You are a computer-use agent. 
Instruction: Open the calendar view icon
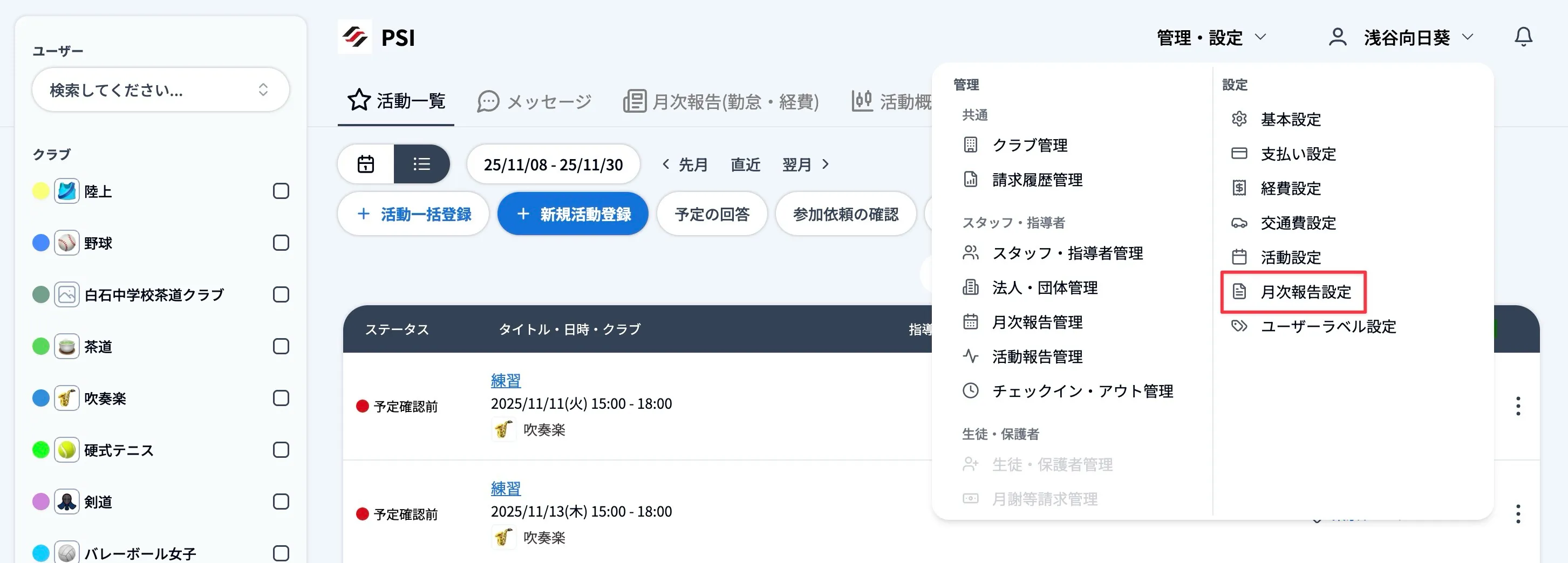366,164
